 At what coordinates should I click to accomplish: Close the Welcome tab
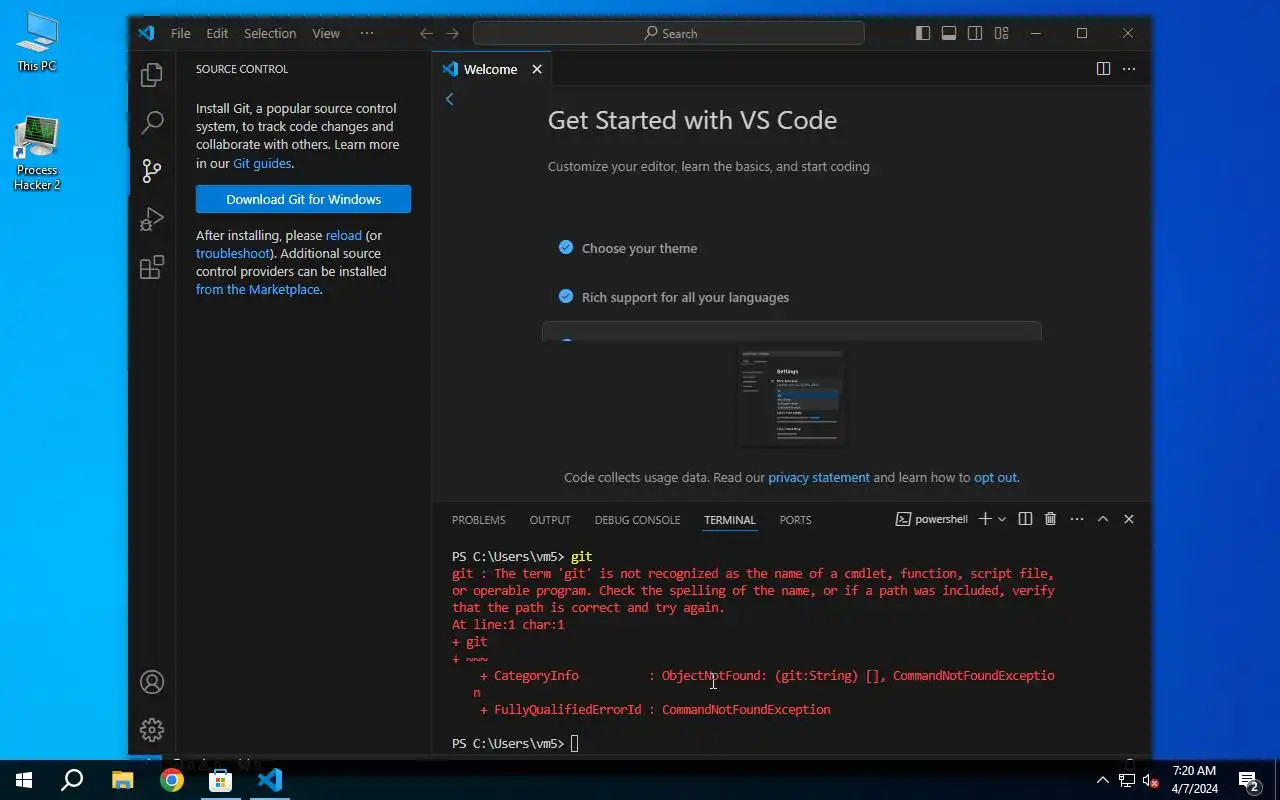click(x=537, y=69)
